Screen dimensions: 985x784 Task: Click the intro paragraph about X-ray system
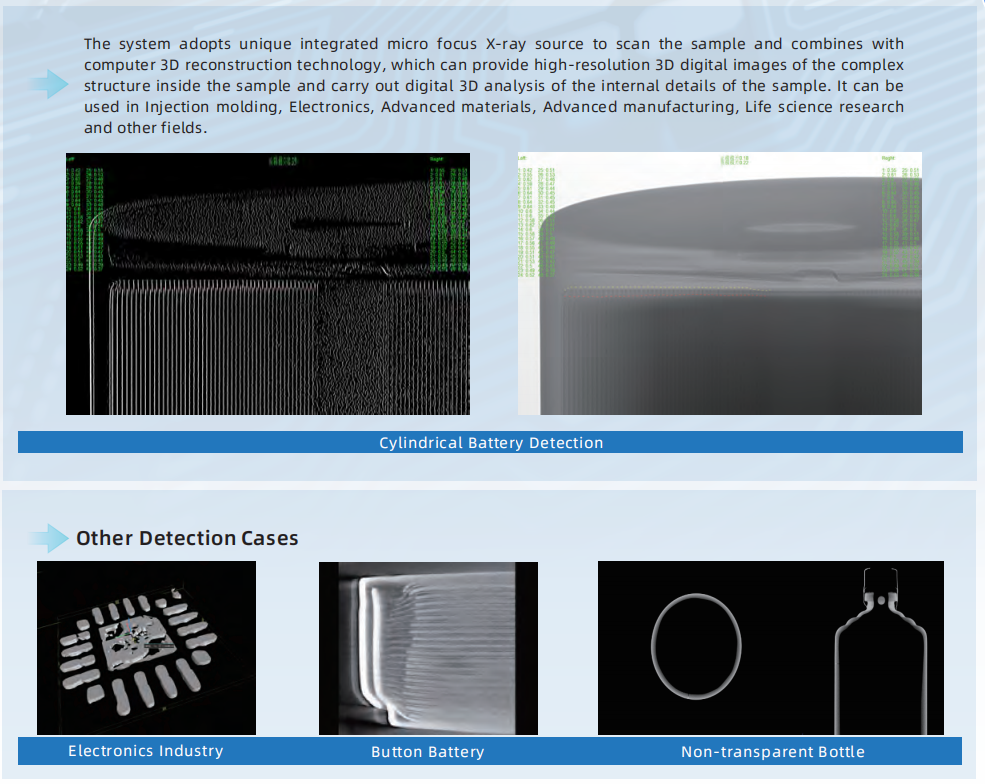coord(494,86)
